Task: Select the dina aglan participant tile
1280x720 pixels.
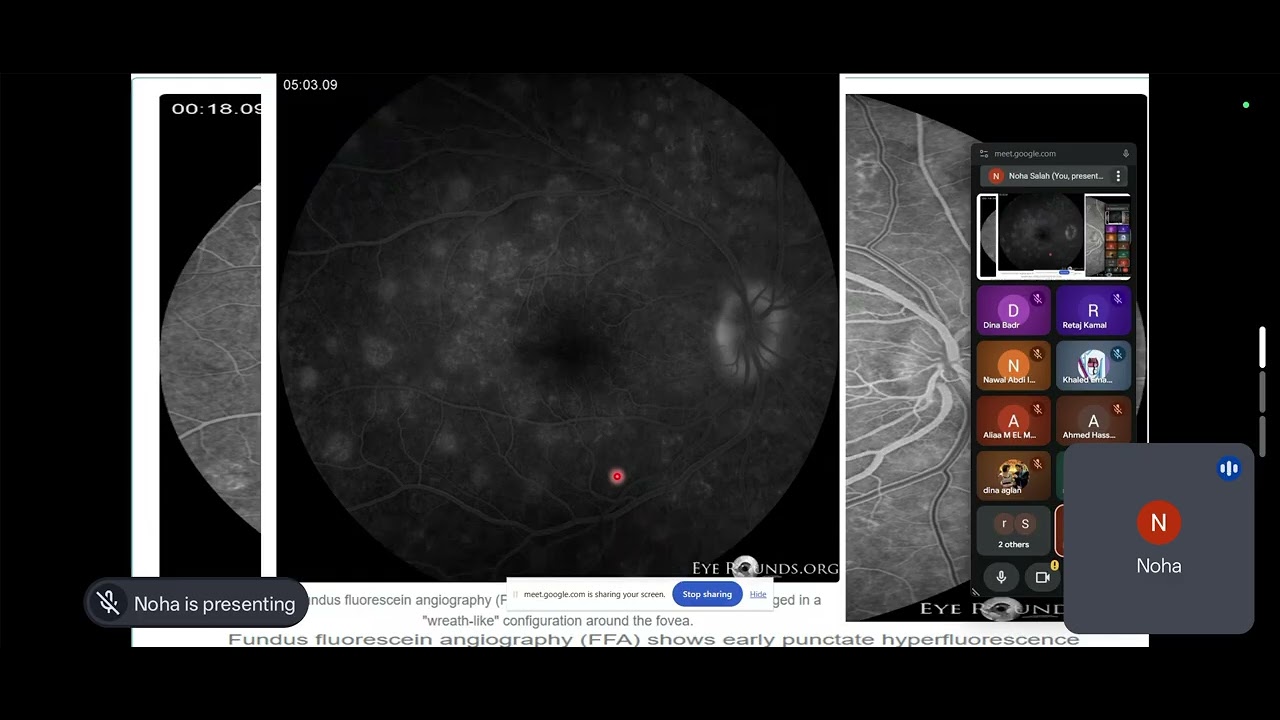Action: [1013, 475]
